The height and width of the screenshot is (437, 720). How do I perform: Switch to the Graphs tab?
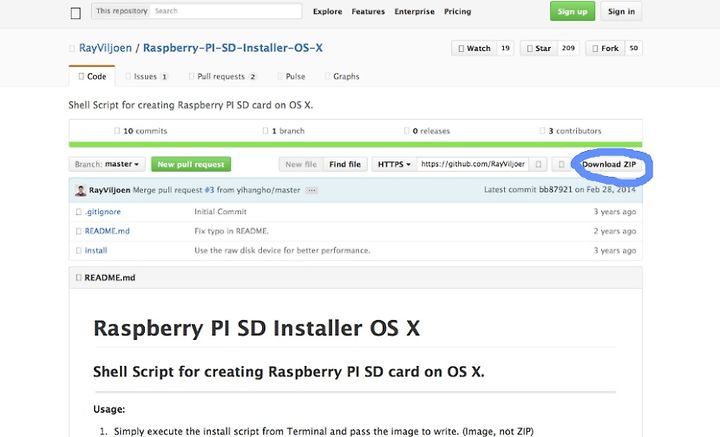342,76
